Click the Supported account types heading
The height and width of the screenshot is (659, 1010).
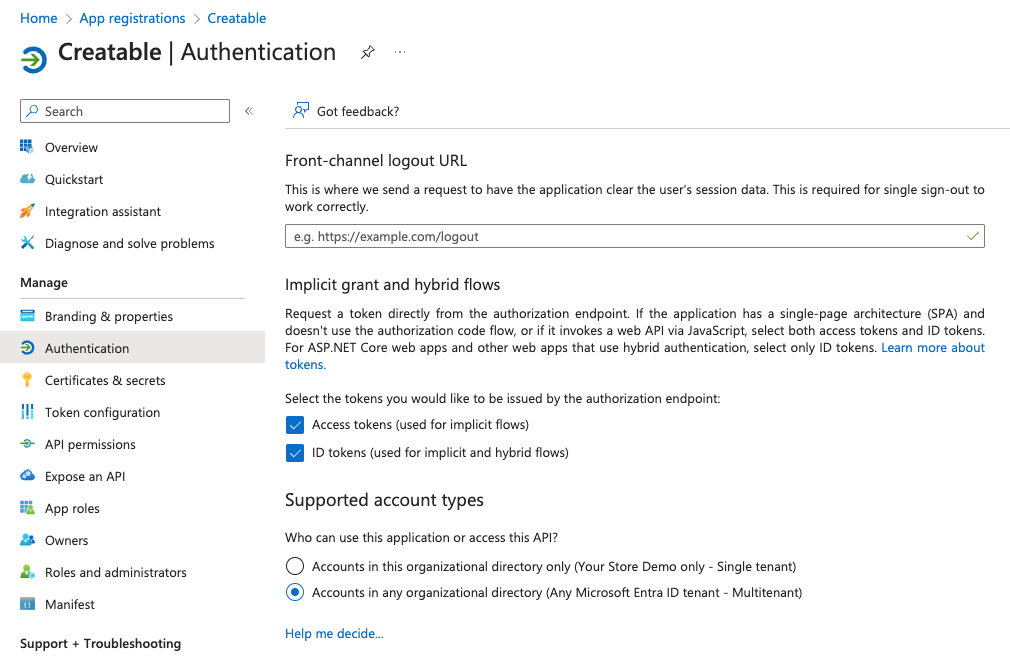coord(384,500)
